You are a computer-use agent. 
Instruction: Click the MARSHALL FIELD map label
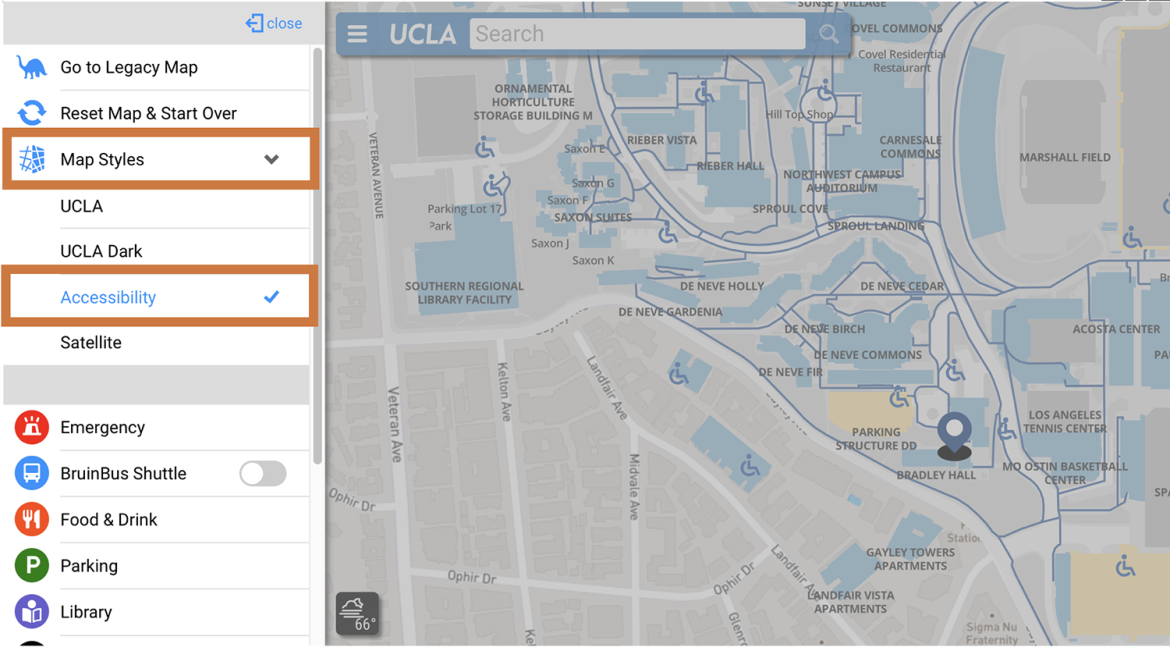coord(1065,157)
